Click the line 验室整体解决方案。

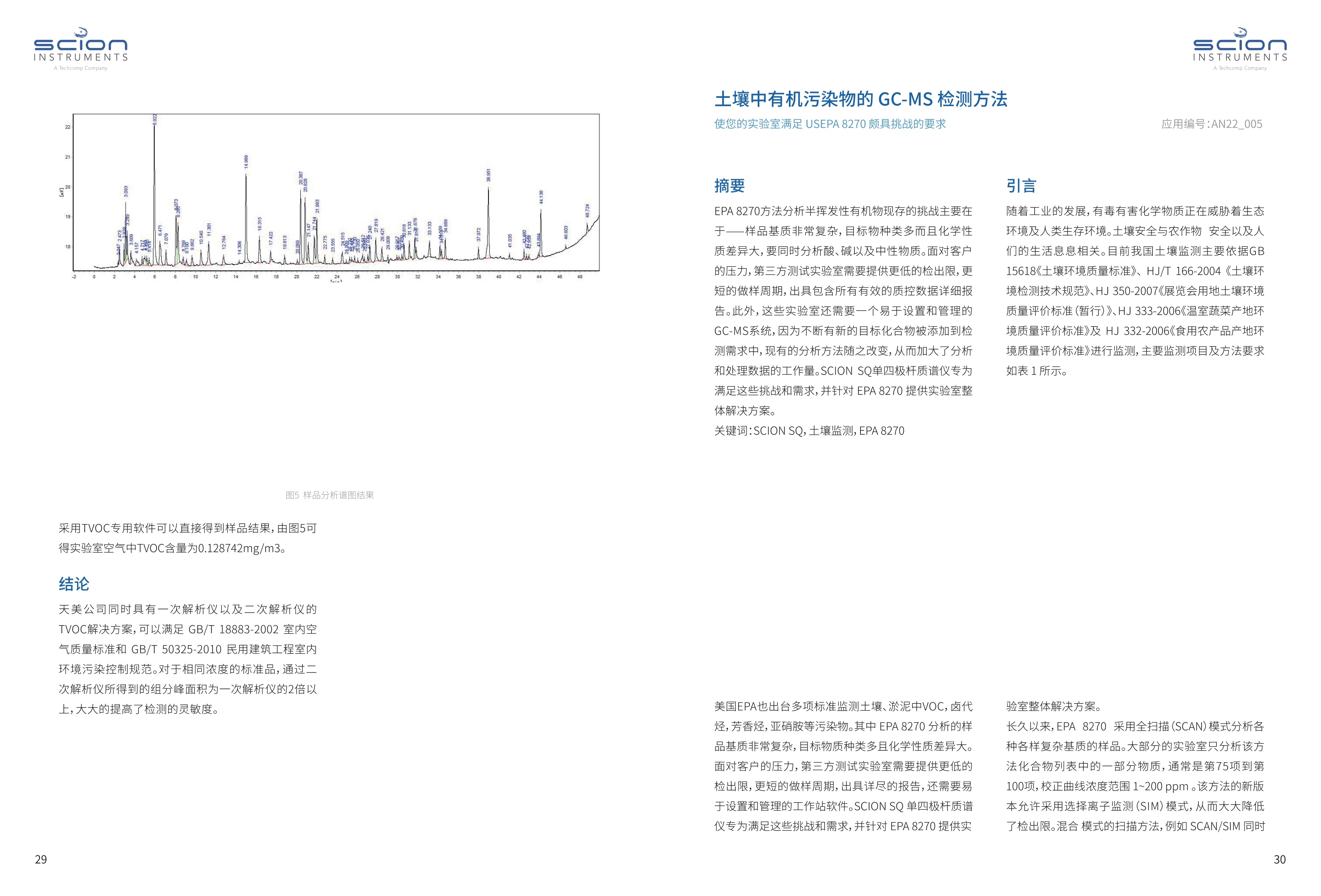point(1054,706)
